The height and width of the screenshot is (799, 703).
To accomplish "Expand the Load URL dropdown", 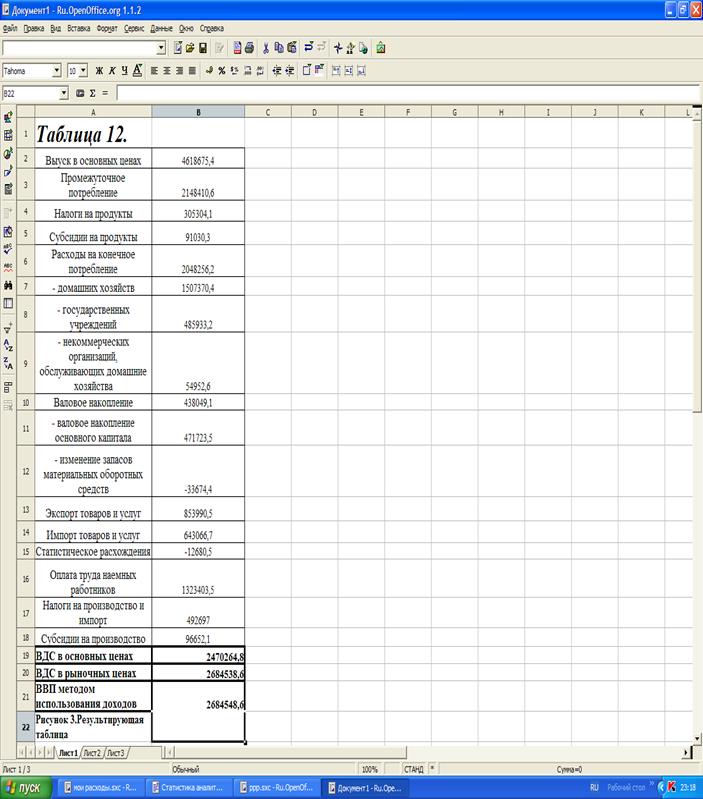I will pos(161,48).
